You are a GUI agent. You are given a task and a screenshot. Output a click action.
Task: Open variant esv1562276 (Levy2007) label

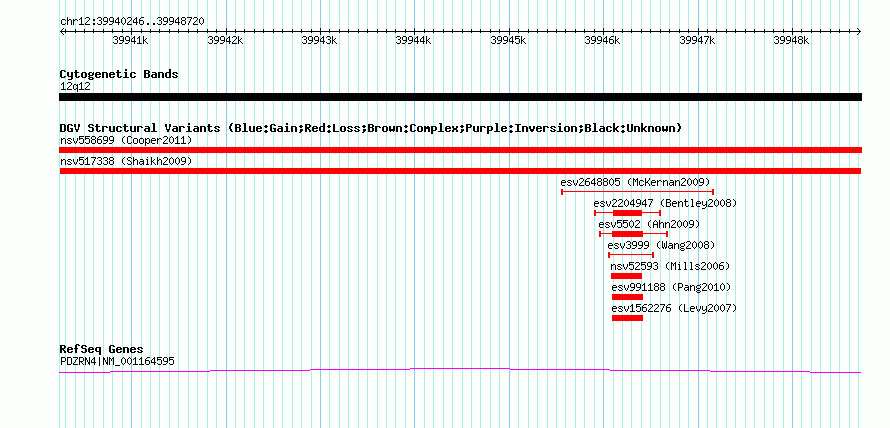[x=674, y=308]
